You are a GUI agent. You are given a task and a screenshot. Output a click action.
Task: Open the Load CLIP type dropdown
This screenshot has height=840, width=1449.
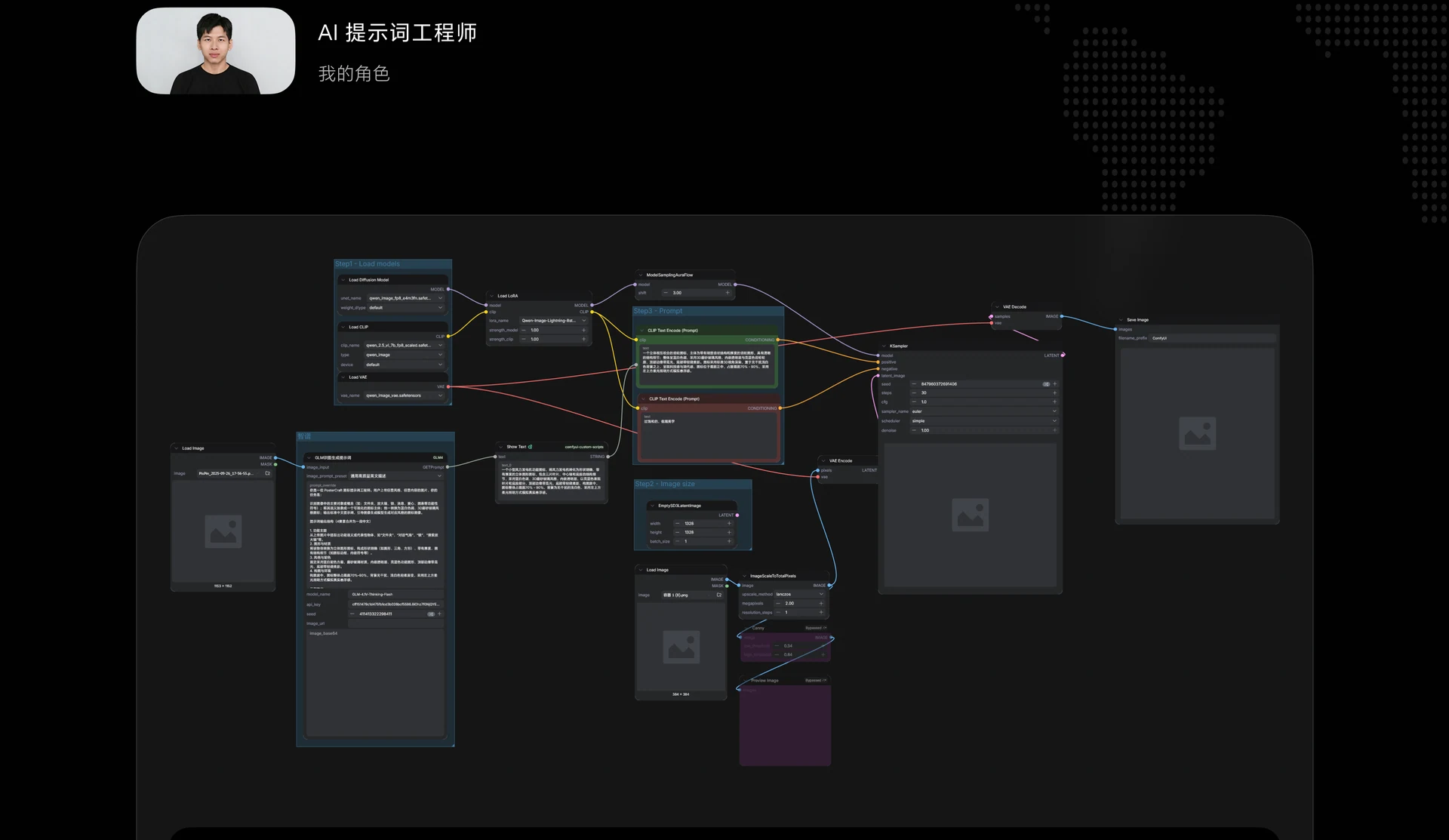point(405,355)
